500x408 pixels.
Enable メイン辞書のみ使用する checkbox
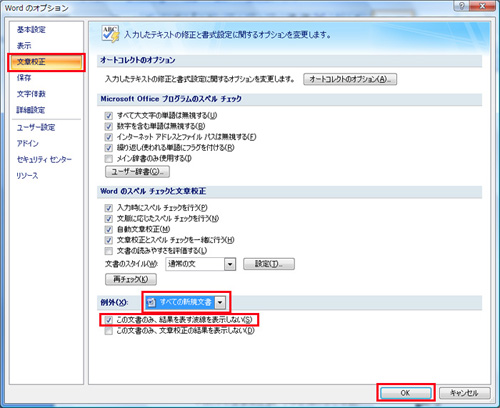(109, 158)
